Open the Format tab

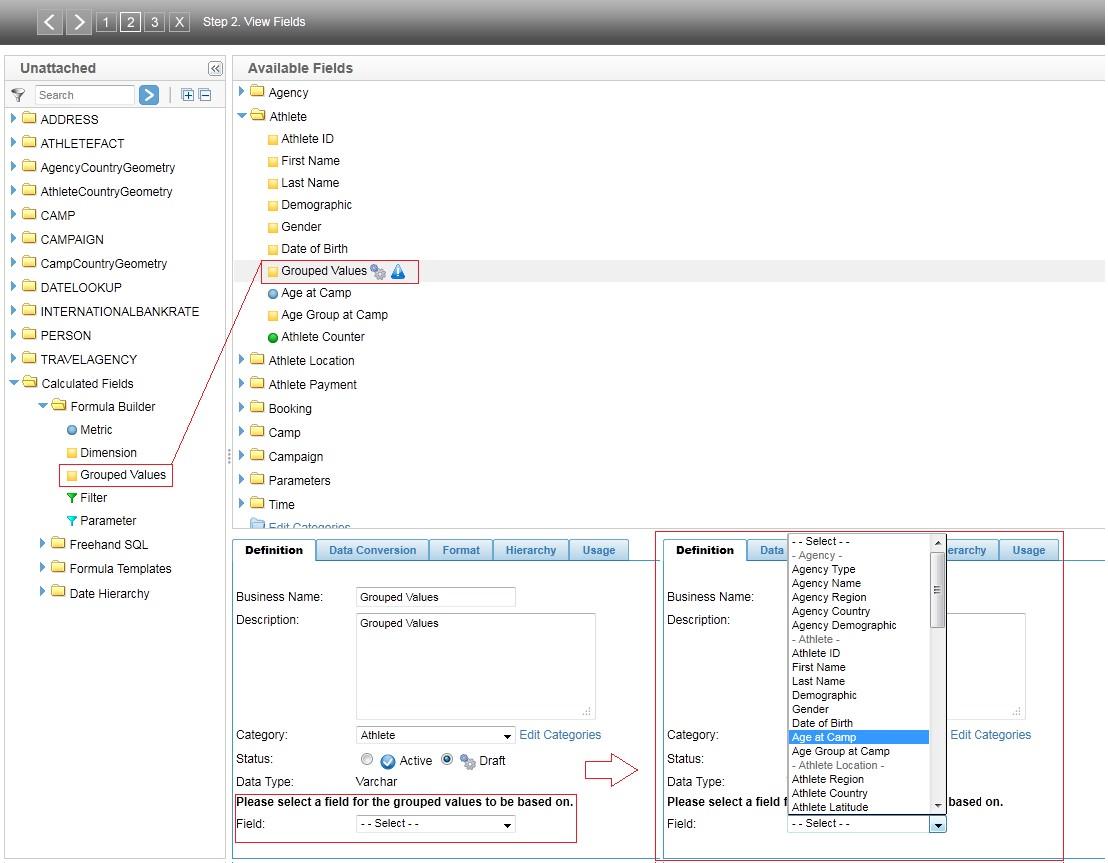461,550
